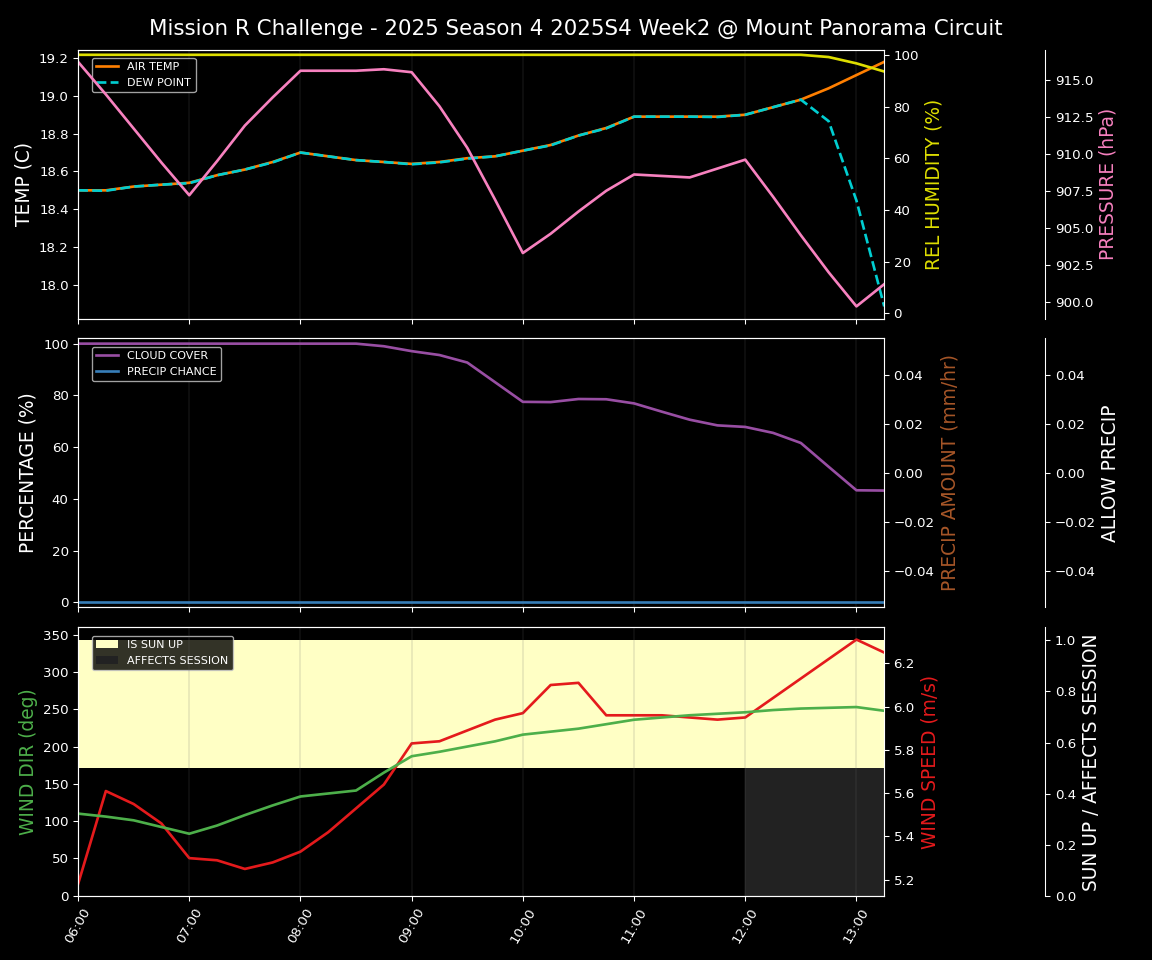Click the DEW POINT legend entry
This screenshot has width=1152, height=960.
[158, 83]
